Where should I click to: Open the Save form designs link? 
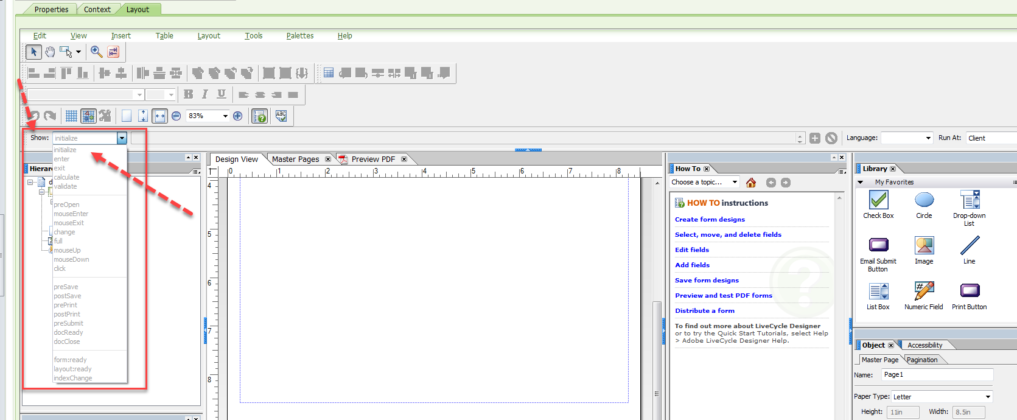pyautogui.click(x=707, y=280)
